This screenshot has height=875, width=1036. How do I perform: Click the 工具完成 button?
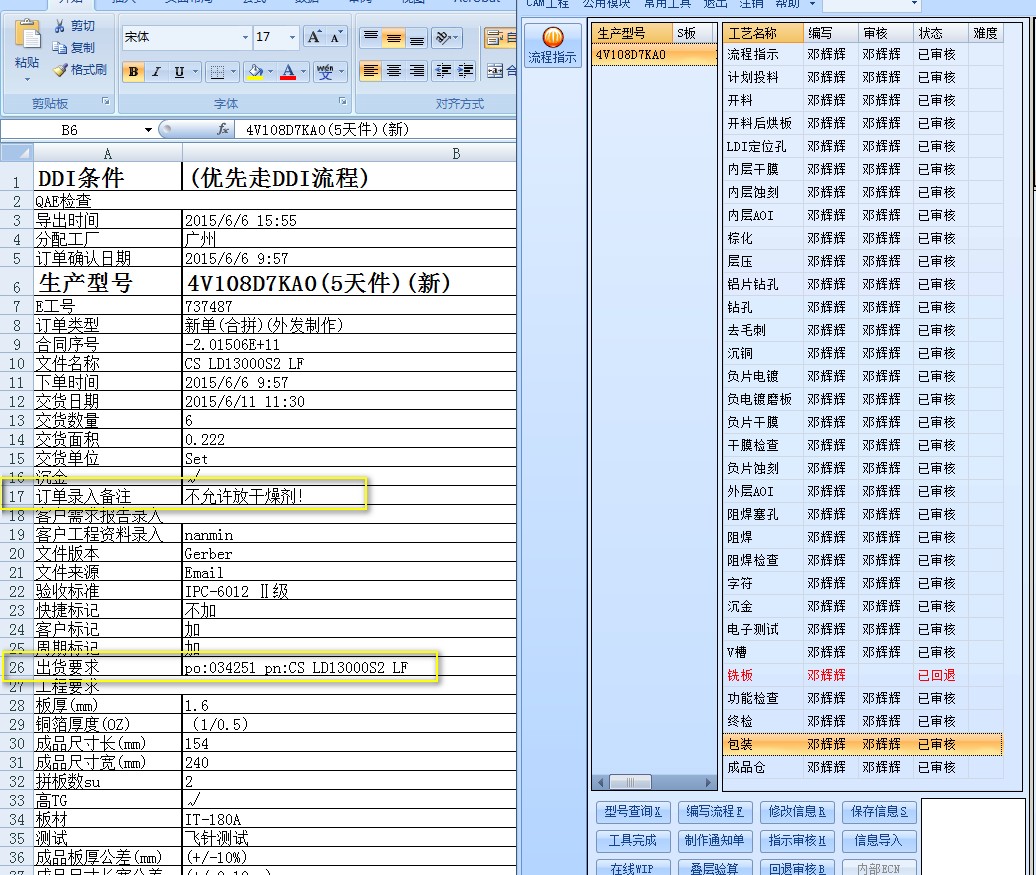(x=632, y=841)
